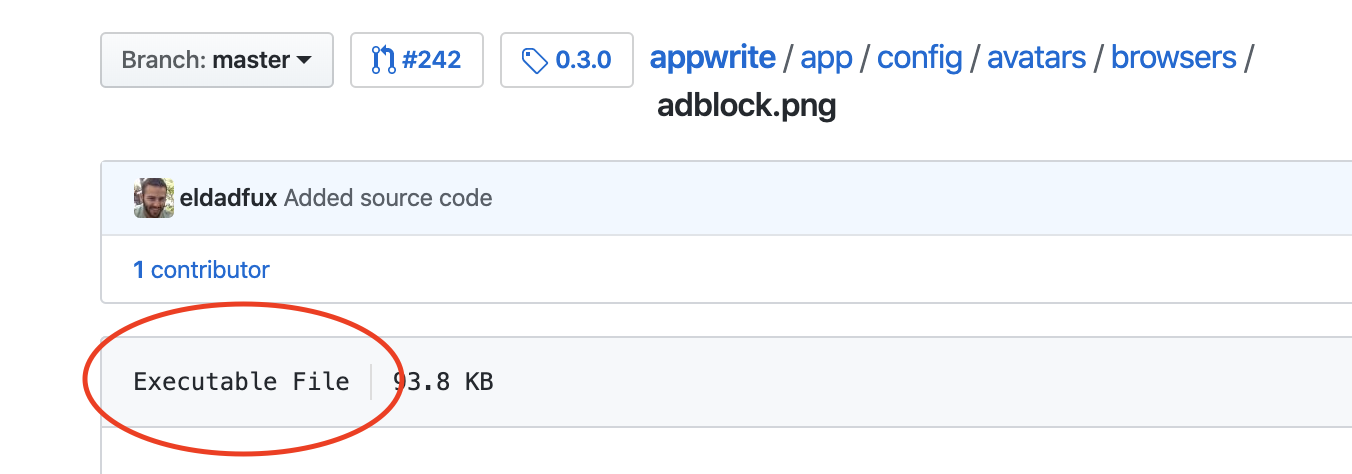Viewport: 1352px width, 474px height.
Task: Click the dropdown caret next to master
Action: pyautogui.click(x=304, y=61)
